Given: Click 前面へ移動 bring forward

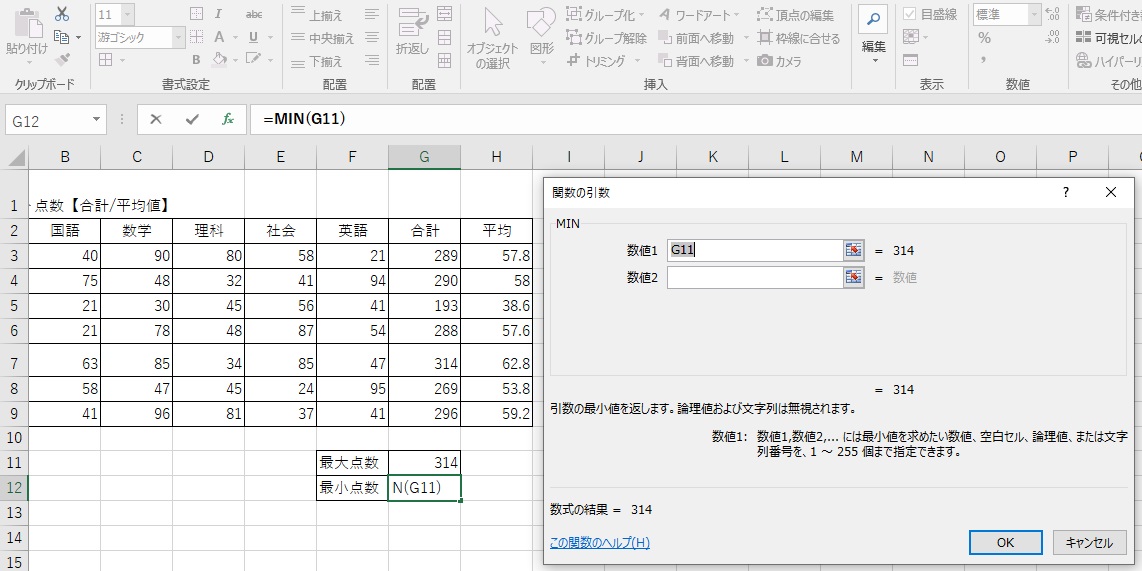Looking at the screenshot, I should tap(696, 38).
